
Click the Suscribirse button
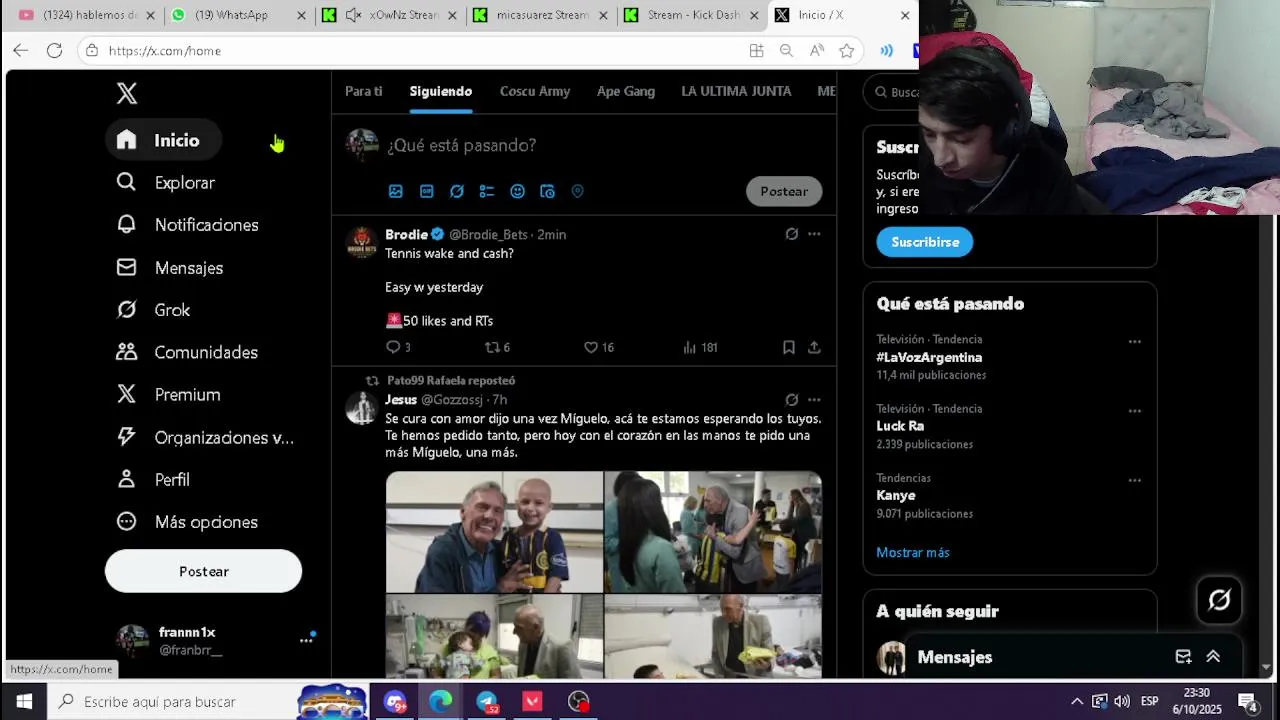[925, 242]
